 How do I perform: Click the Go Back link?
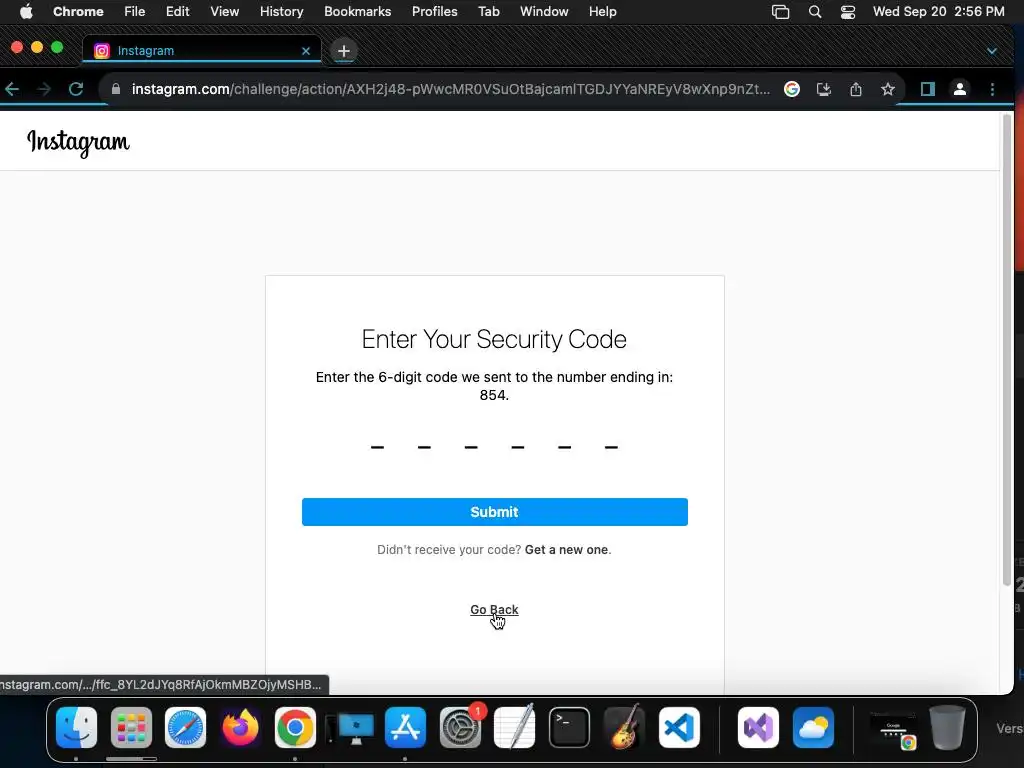point(494,609)
